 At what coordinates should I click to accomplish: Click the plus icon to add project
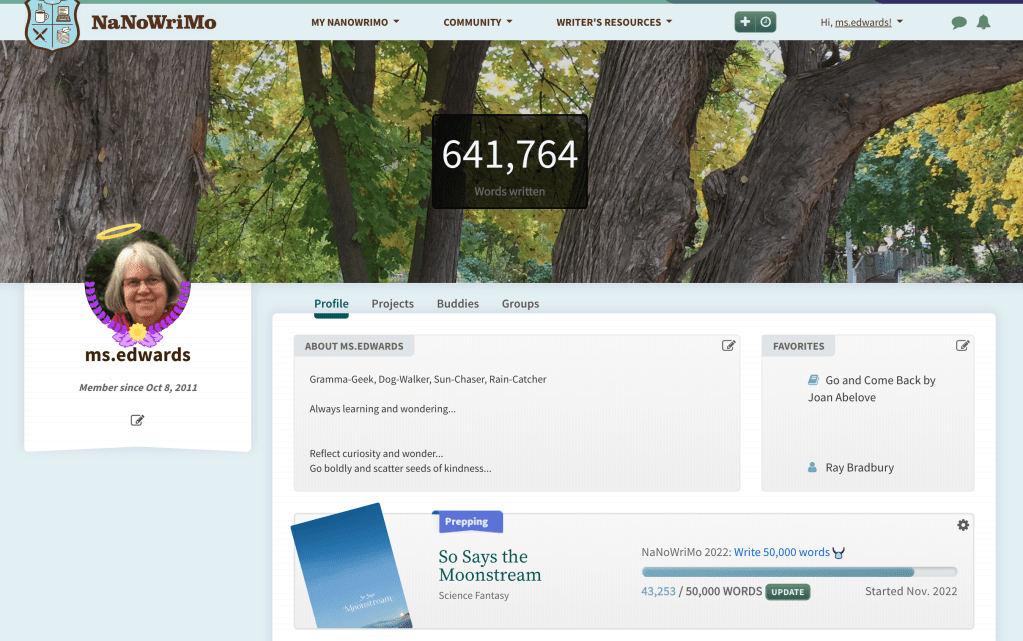745,22
